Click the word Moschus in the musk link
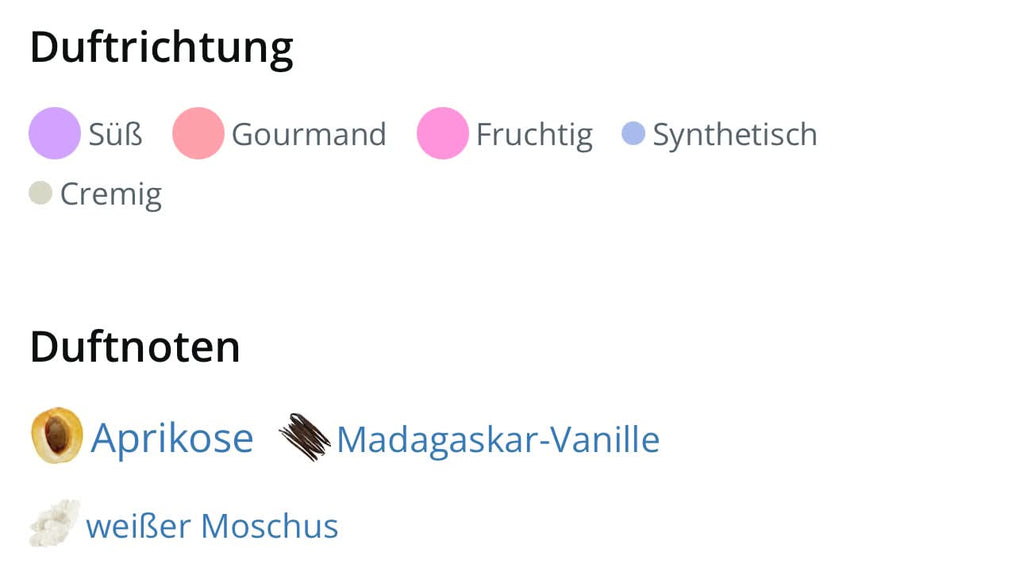The height and width of the screenshot is (579, 1024). coord(269,525)
